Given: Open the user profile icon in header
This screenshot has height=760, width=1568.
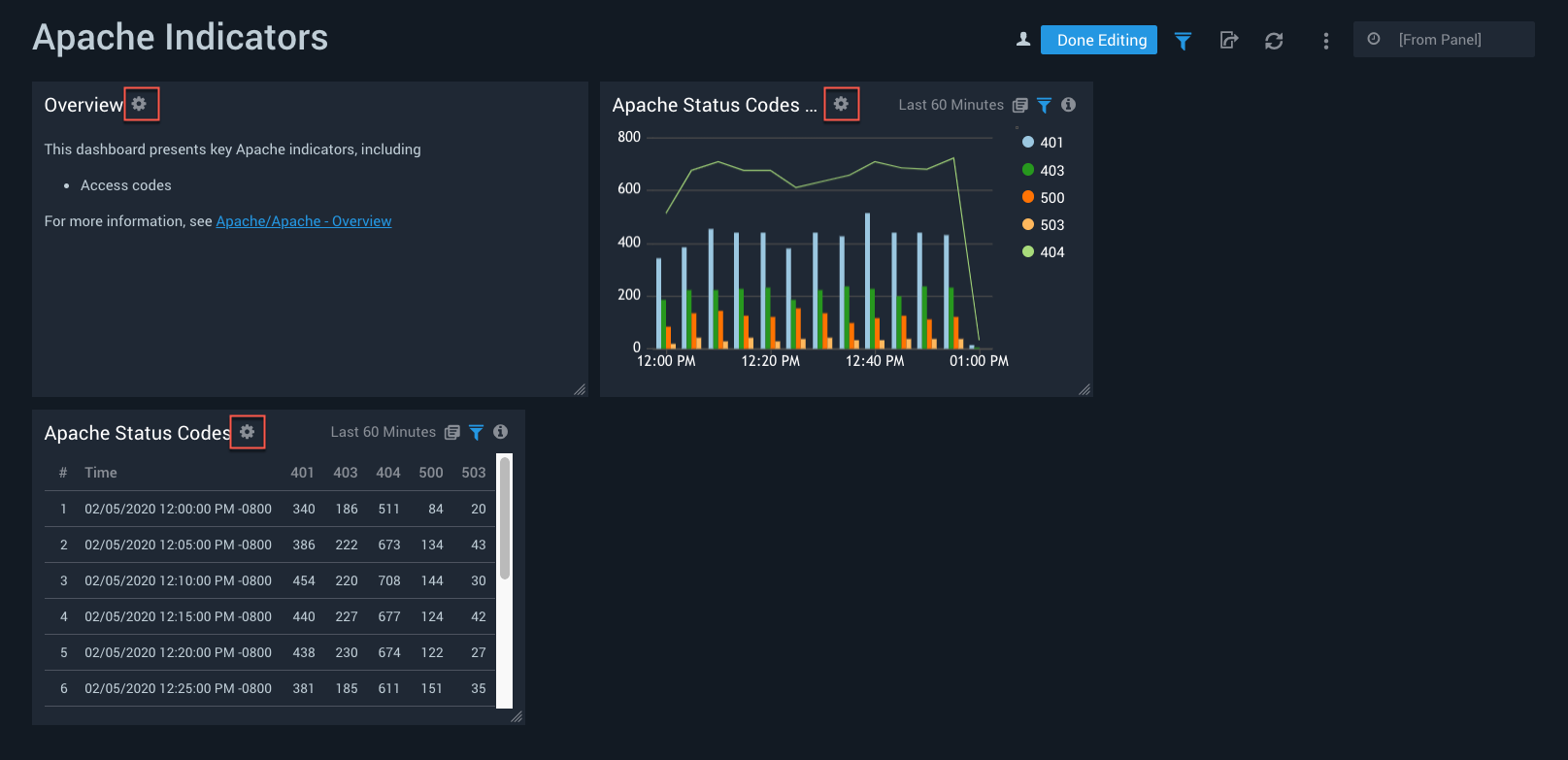Looking at the screenshot, I should click(x=1022, y=40).
